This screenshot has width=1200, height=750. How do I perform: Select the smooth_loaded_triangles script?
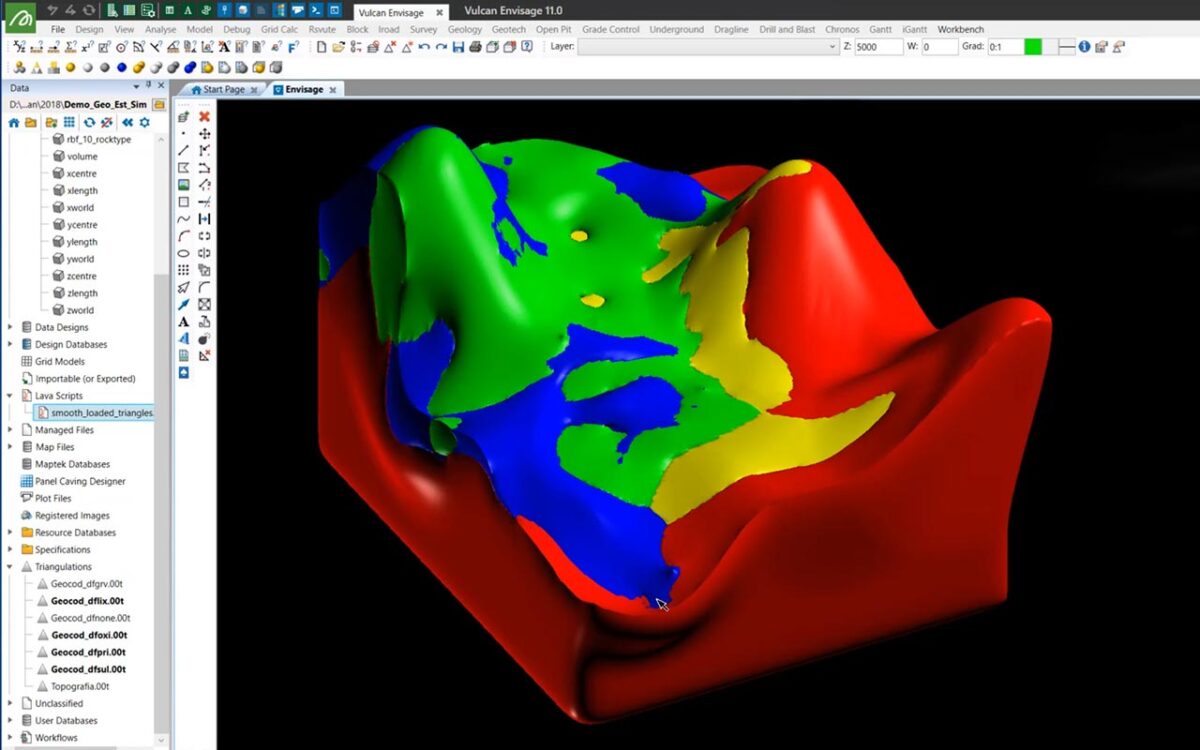[x=95, y=412]
